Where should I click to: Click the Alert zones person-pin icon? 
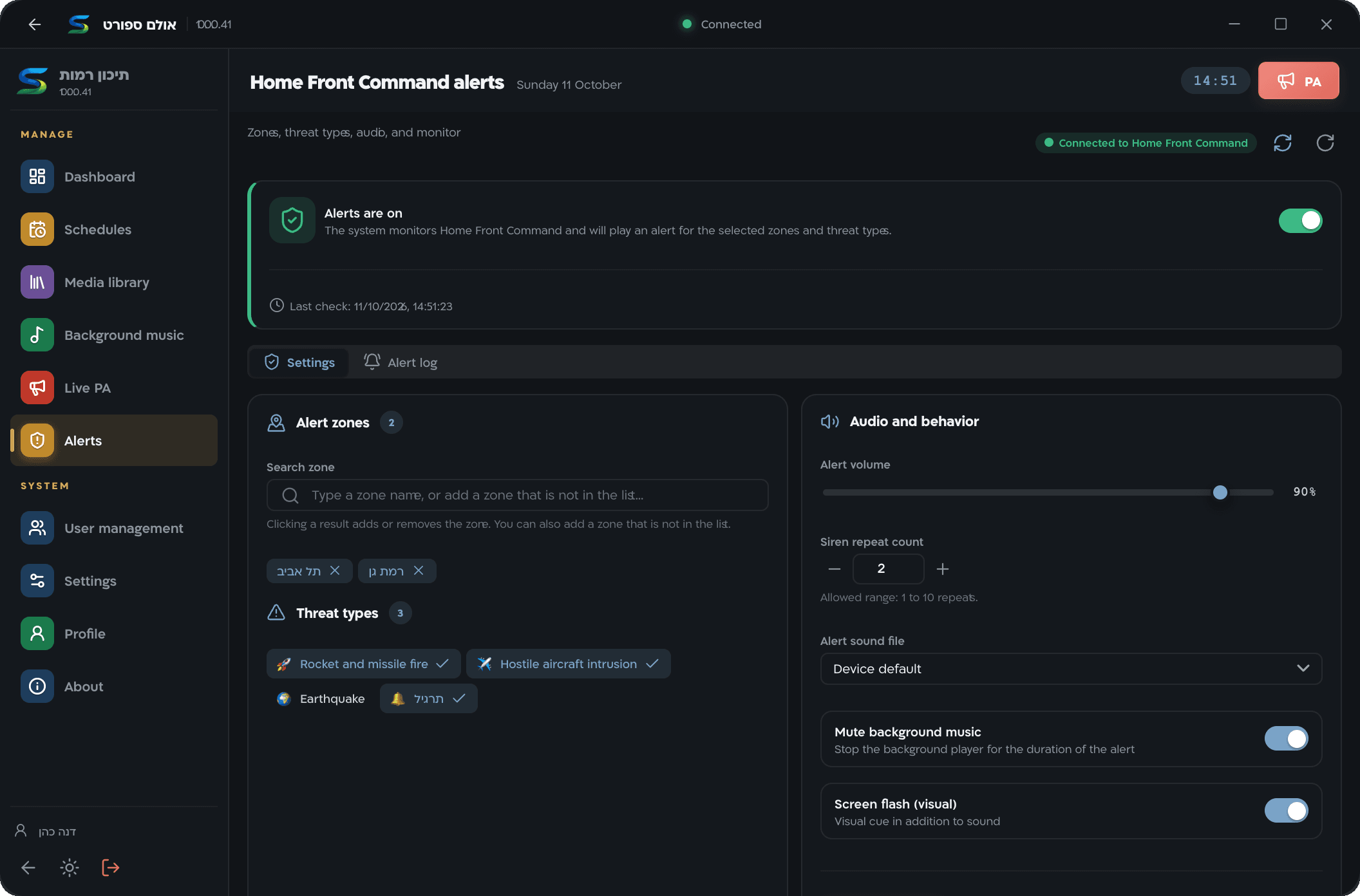pos(276,423)
